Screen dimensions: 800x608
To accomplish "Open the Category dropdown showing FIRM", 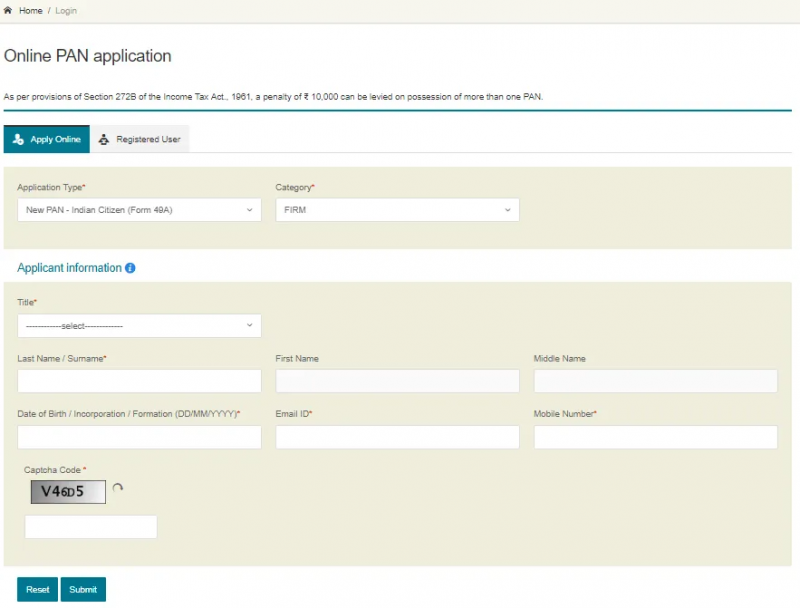I will (397, 210).
